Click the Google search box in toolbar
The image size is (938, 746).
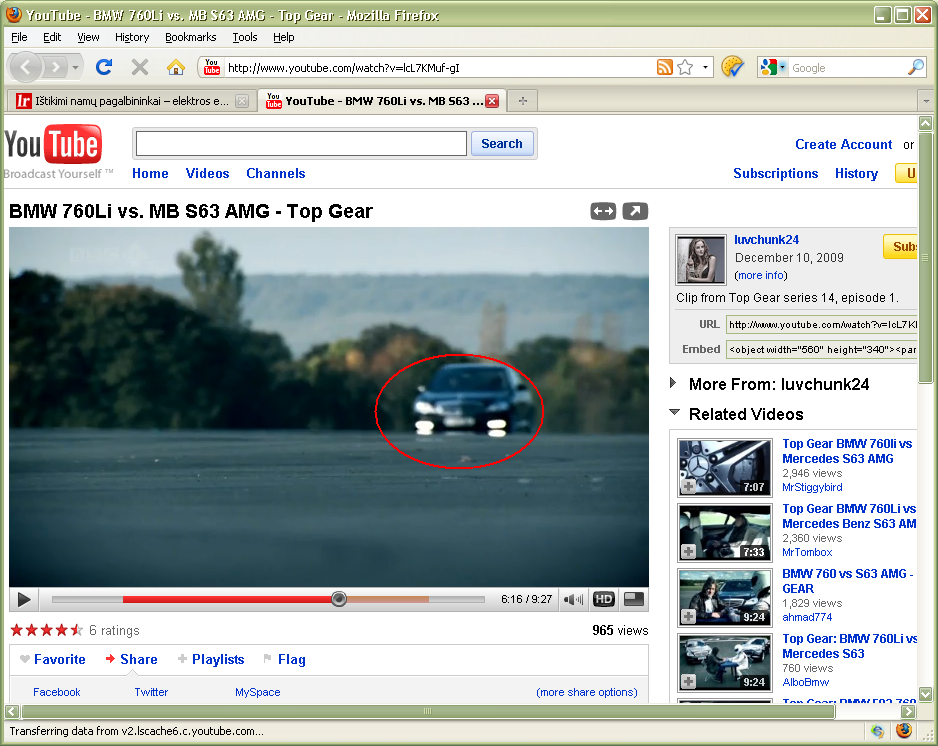pos(848,68)
